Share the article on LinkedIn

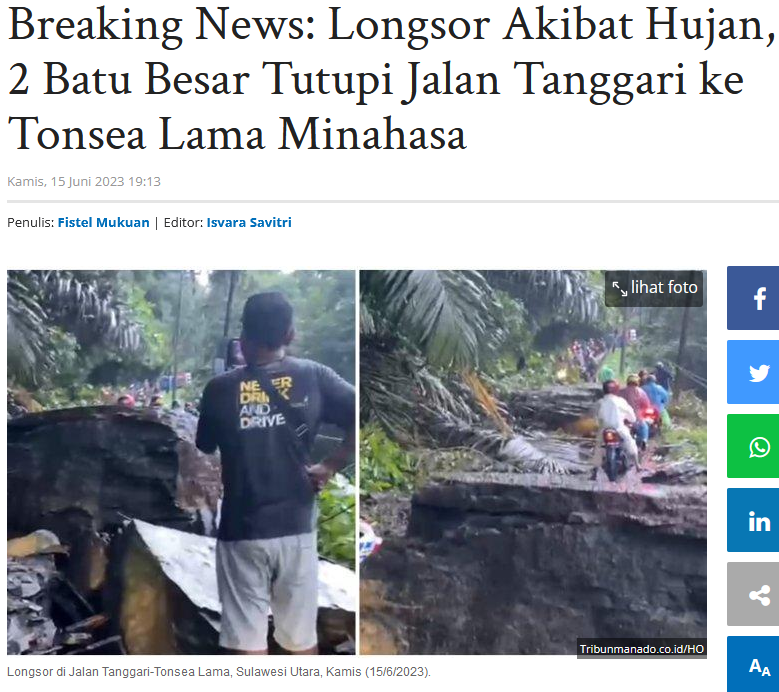tap(753, 520)
